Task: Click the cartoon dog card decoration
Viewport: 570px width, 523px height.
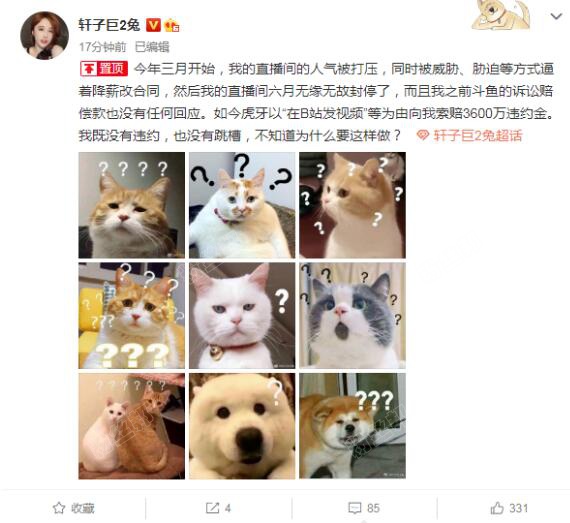Action: (501, 15)
